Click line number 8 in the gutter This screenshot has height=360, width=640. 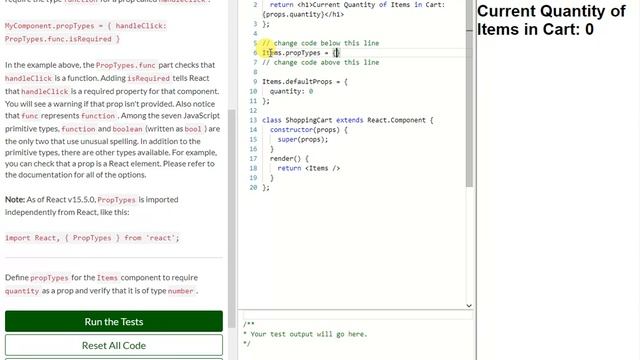tap(255, 72)
